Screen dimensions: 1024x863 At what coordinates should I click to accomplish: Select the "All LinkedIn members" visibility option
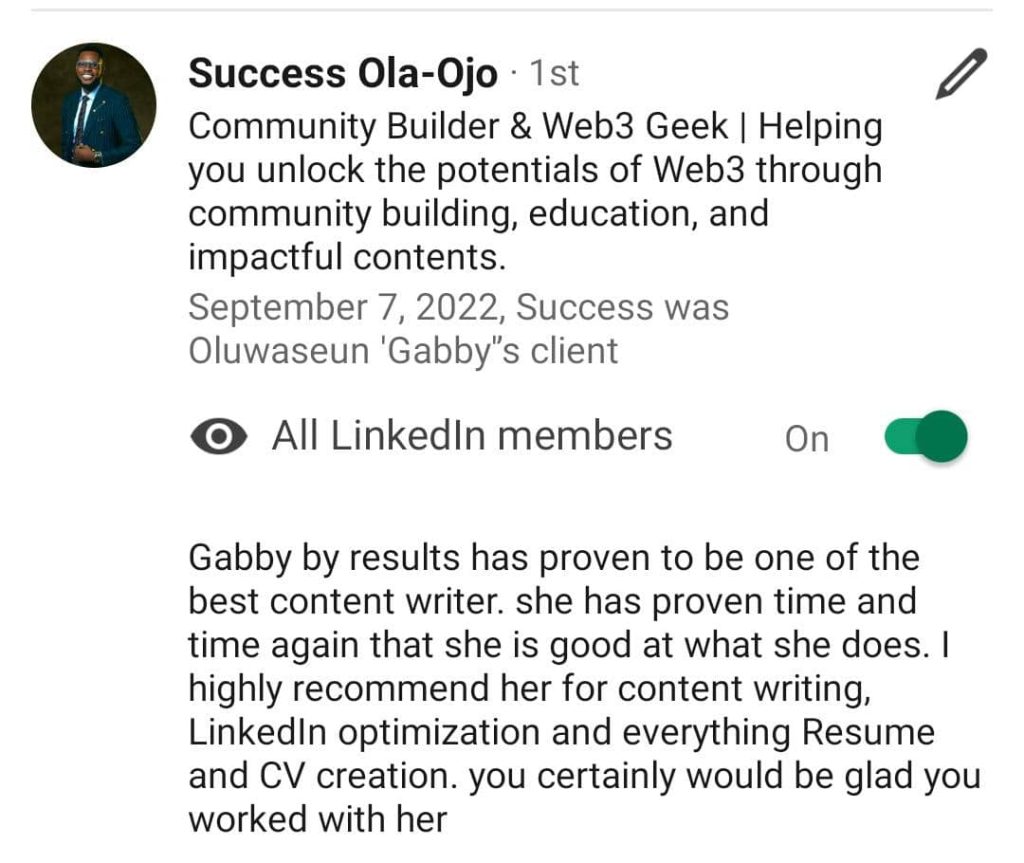pos(472,436)
